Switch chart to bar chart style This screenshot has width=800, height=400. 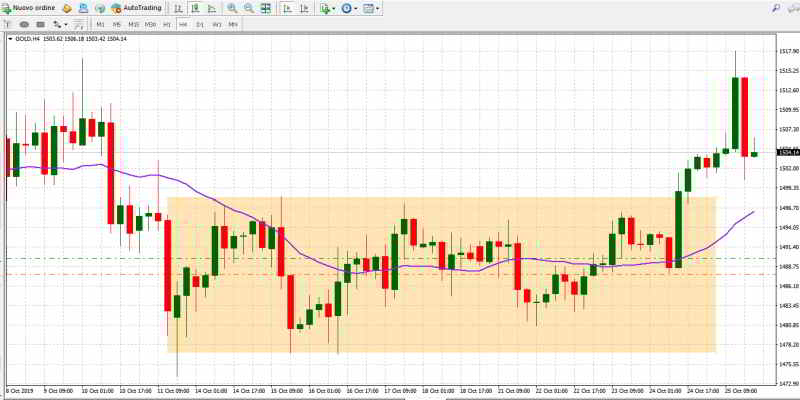pos(178,8)
